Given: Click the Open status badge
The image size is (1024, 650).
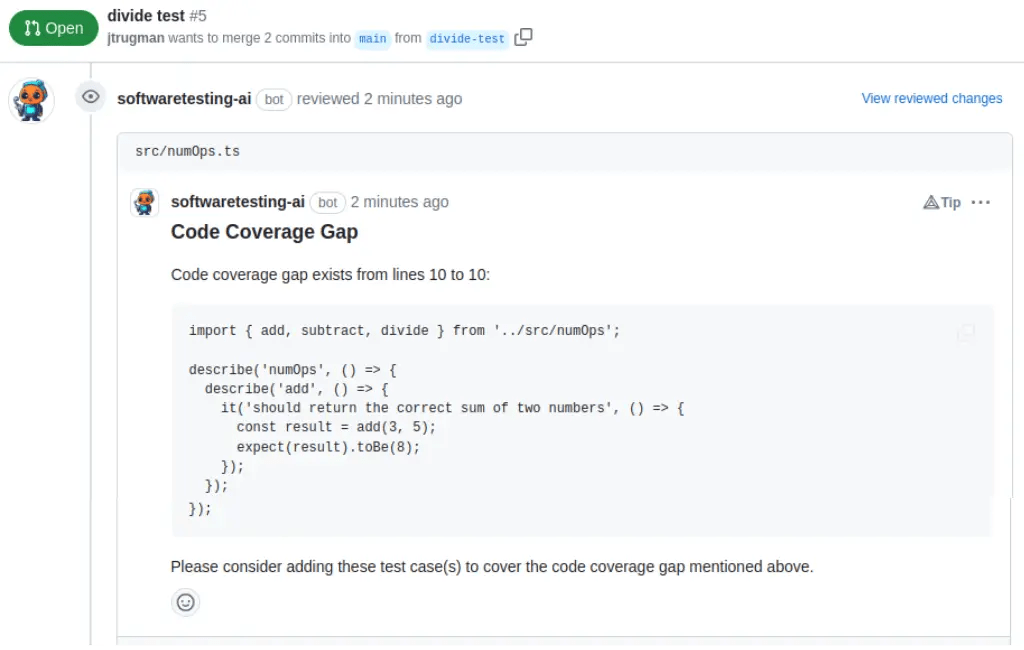Looking at the screenshot, I should point(53,28).
